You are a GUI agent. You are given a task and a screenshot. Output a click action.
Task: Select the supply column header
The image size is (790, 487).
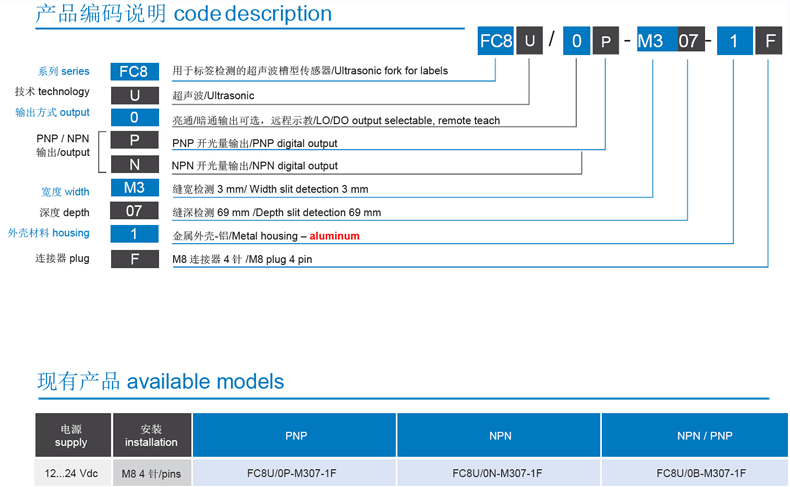72,436
